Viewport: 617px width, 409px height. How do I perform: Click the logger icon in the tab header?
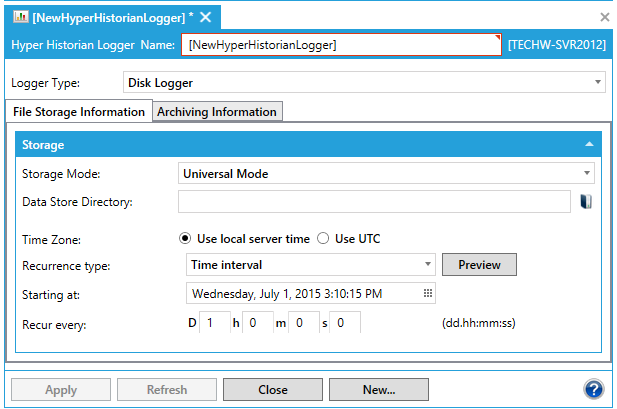[20, 18]
